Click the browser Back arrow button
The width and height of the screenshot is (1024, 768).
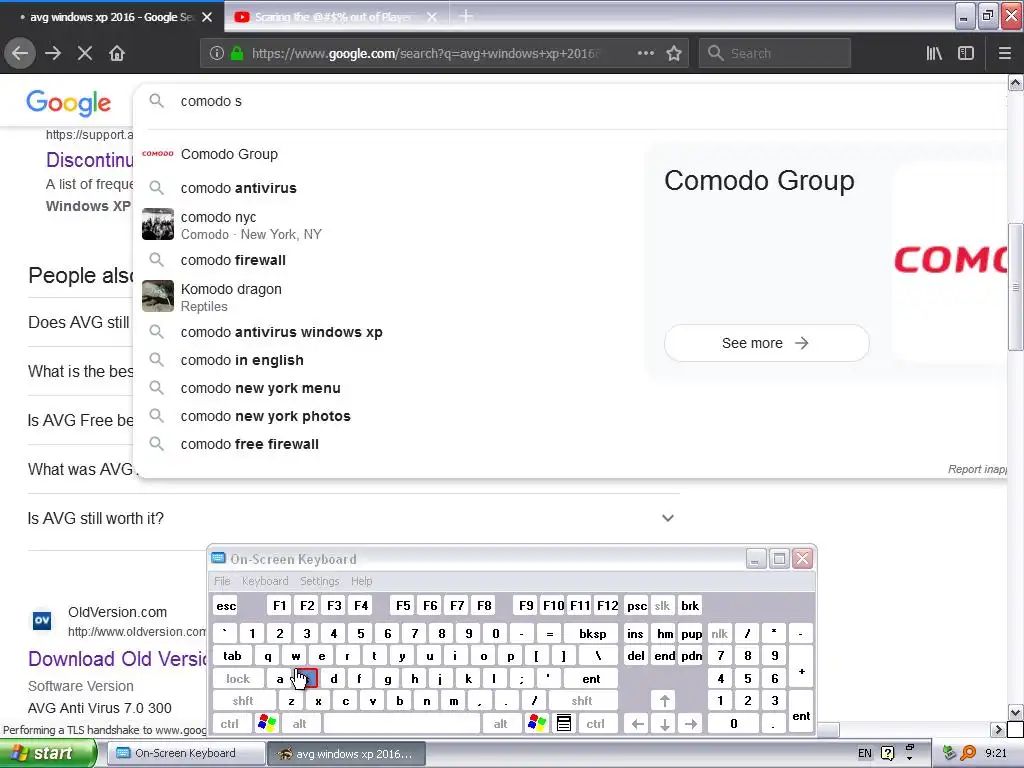pyautogui.click(x=20, y=54)
